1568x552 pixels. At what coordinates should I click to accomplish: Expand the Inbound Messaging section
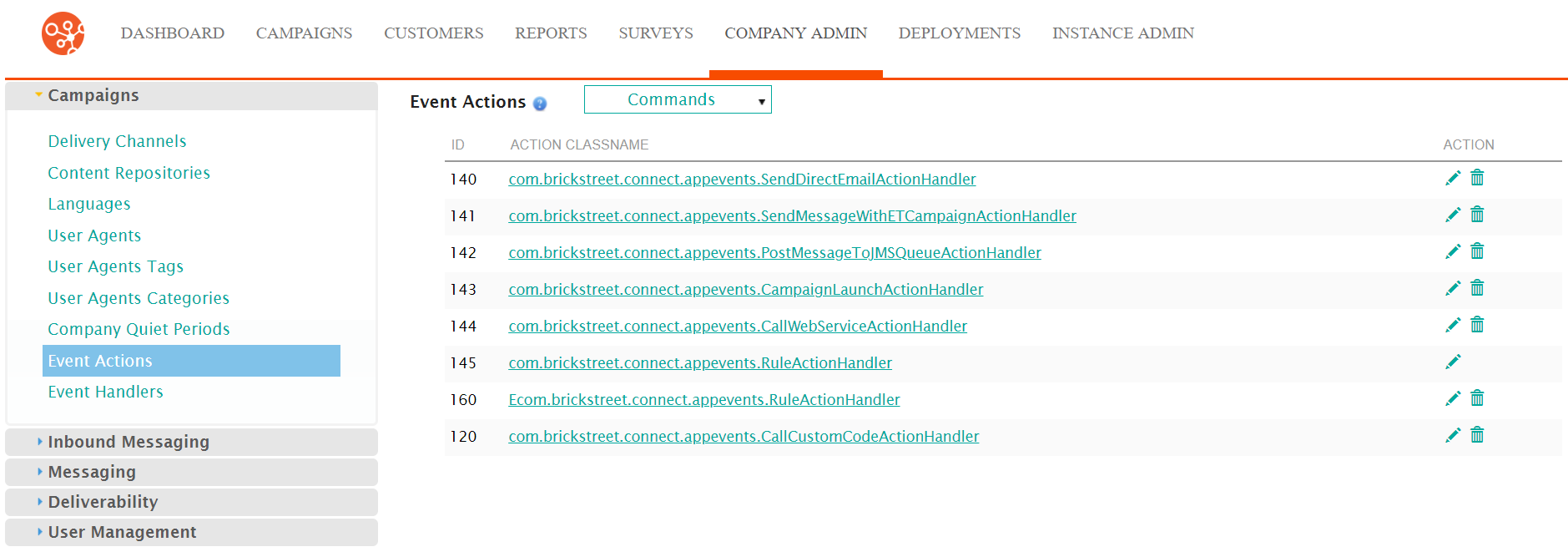[x=191, y=442]
